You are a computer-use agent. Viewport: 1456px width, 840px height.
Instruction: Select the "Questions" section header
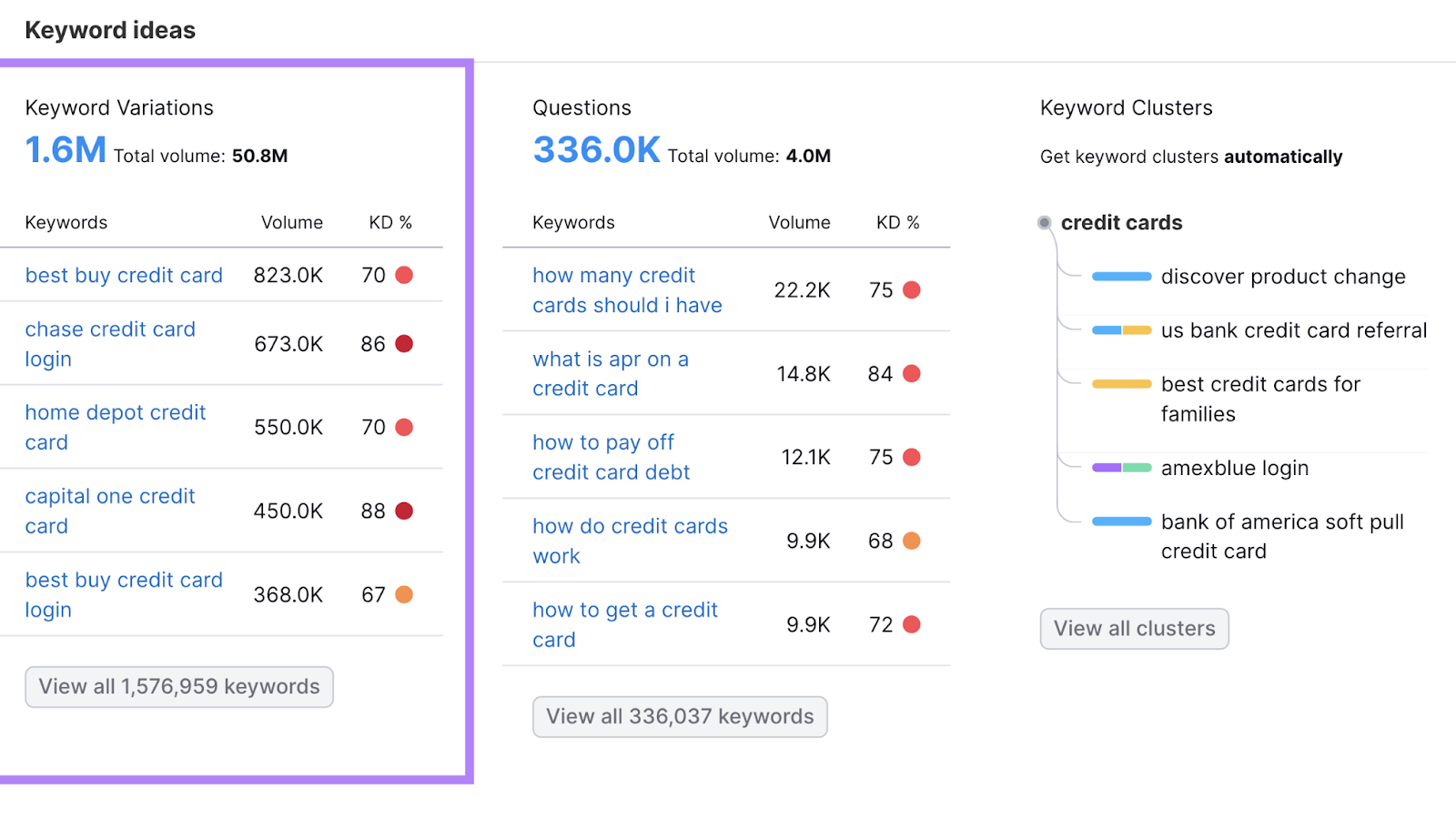(x=581, y=106)
